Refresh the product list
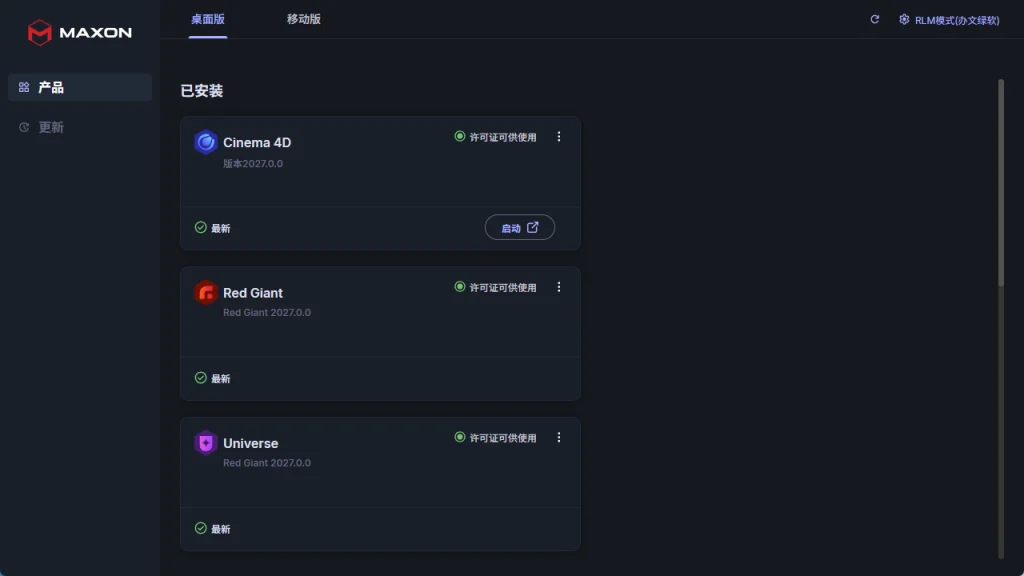 [x=874, y=20]
